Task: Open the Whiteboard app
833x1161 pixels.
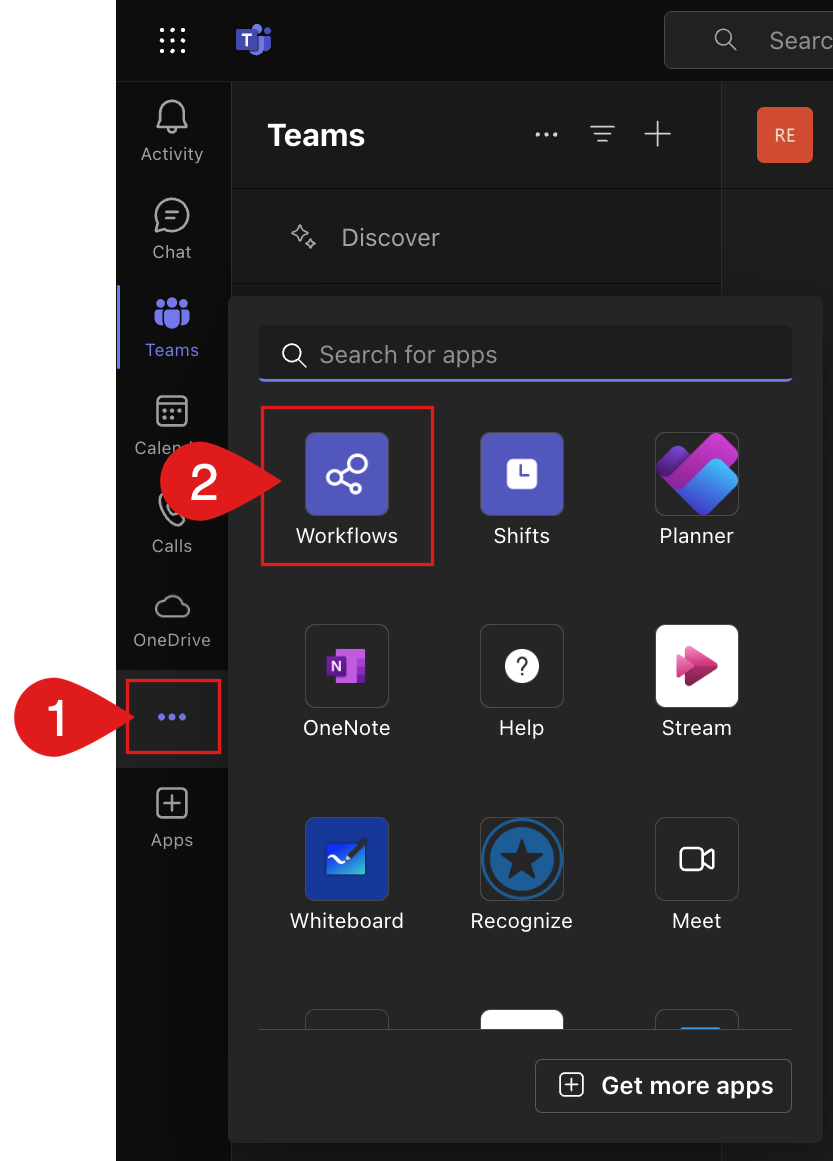Action: coord(346,860)
